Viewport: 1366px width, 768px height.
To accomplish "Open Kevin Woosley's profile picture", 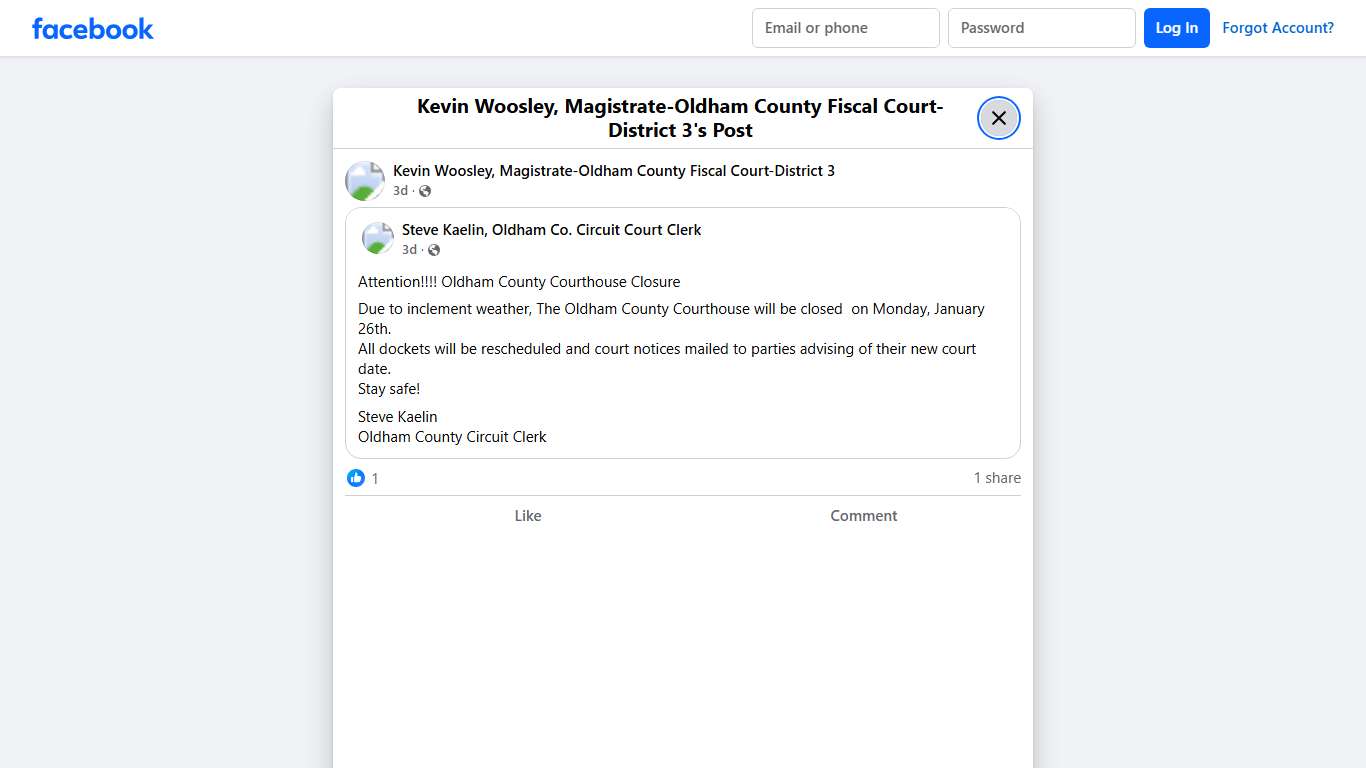I will point(365,181).
